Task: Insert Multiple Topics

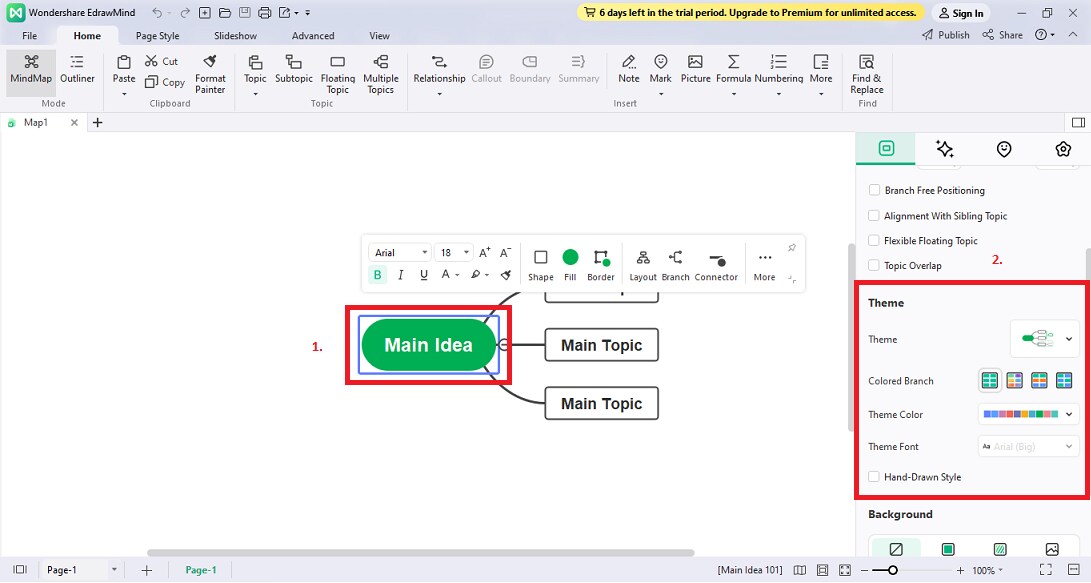Action: pos(381,74)
